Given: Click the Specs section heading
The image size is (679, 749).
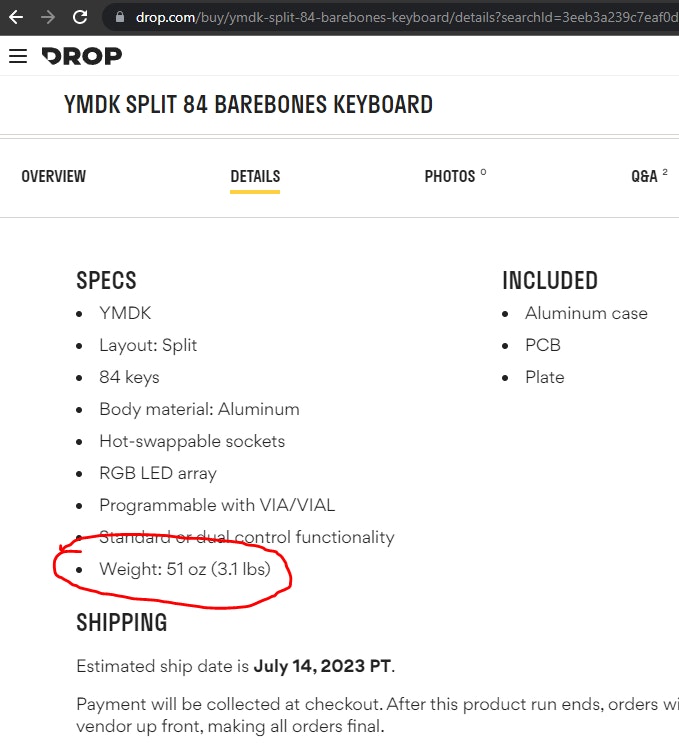Looking at the screenshot, I should 106,281.
